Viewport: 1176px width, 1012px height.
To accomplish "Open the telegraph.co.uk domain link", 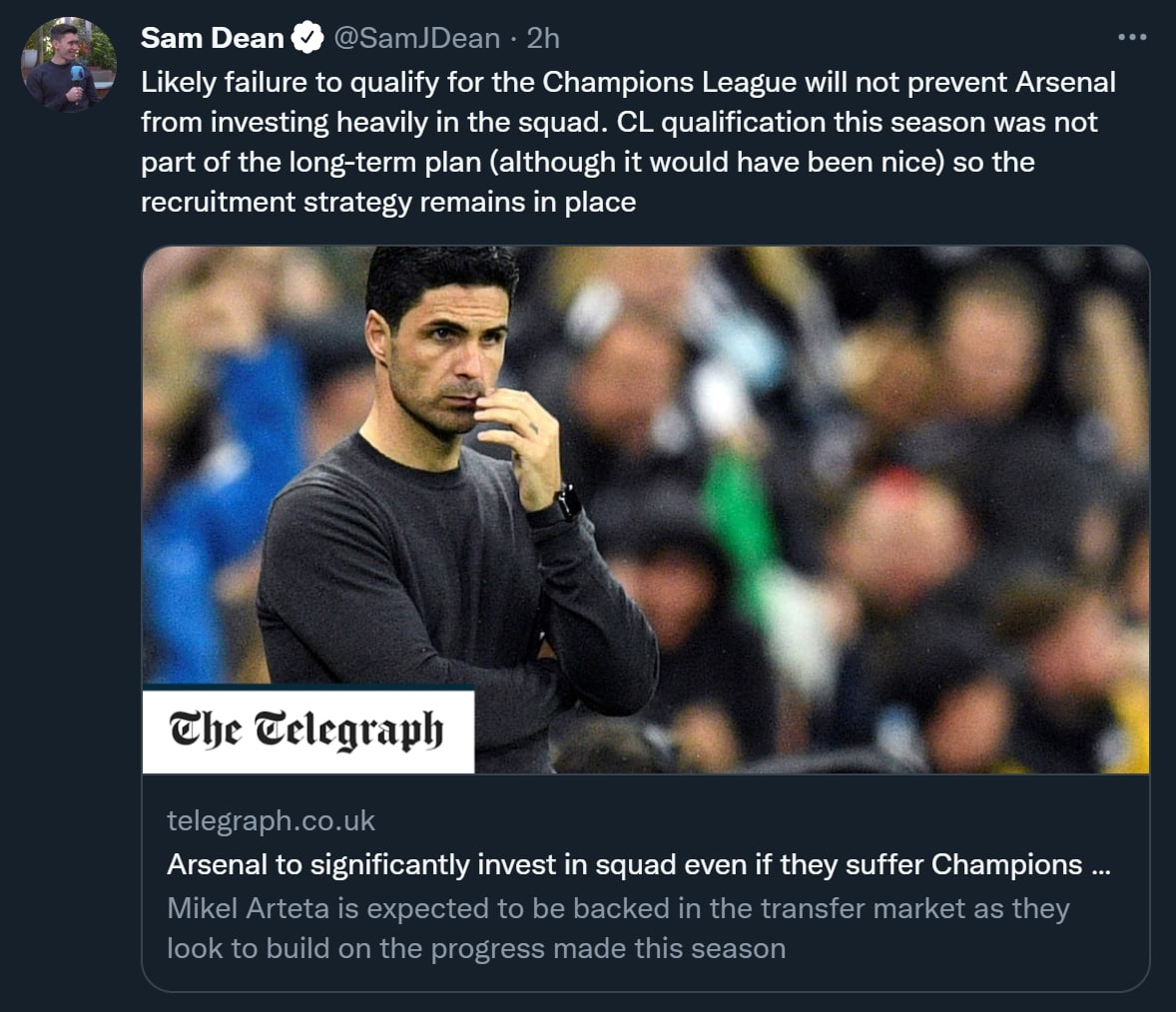I will click(x=271, y=820).
